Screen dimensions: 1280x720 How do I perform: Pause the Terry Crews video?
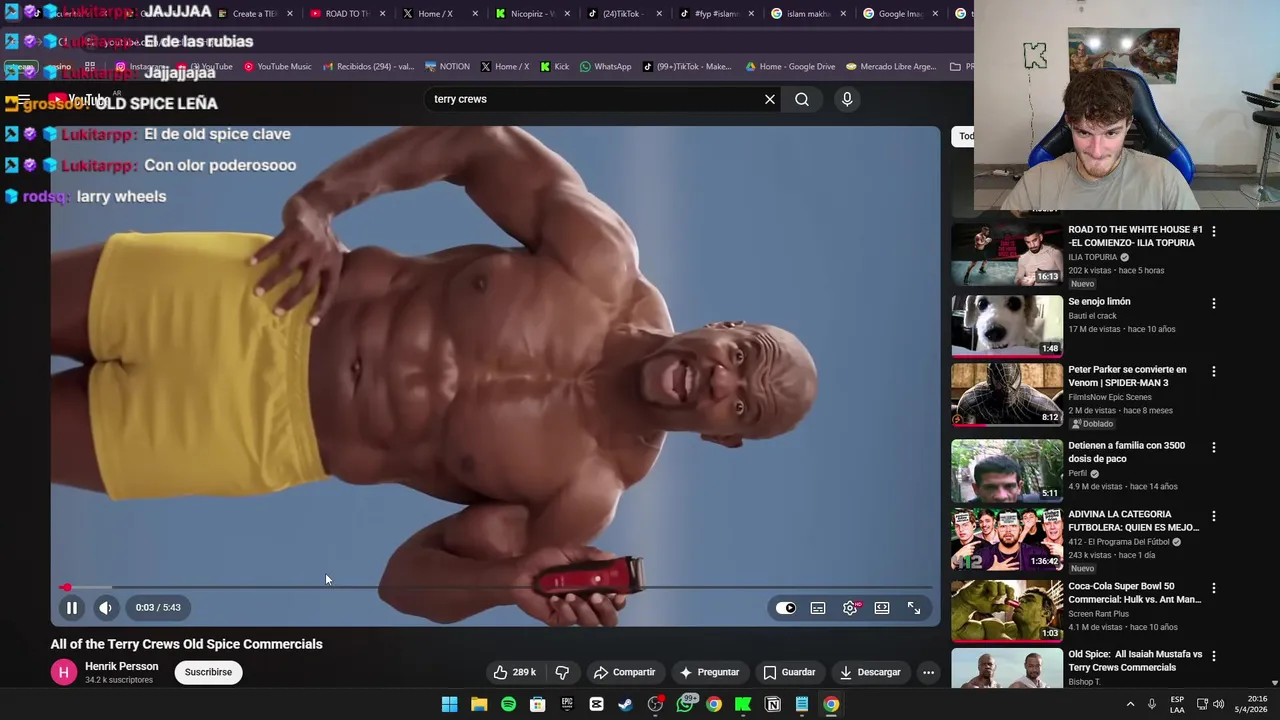click(72, 607)
